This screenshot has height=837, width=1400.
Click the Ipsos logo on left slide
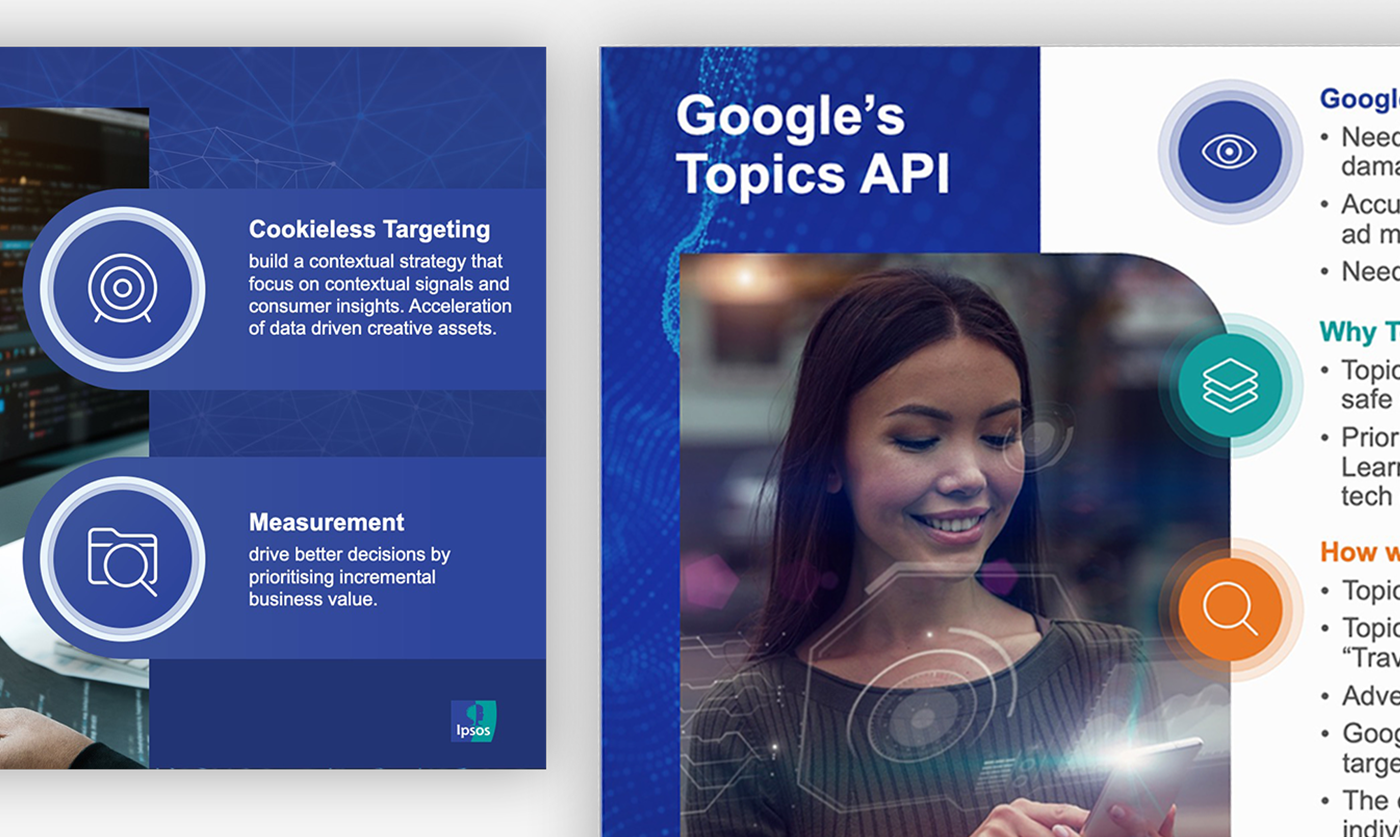coord(473,721)
